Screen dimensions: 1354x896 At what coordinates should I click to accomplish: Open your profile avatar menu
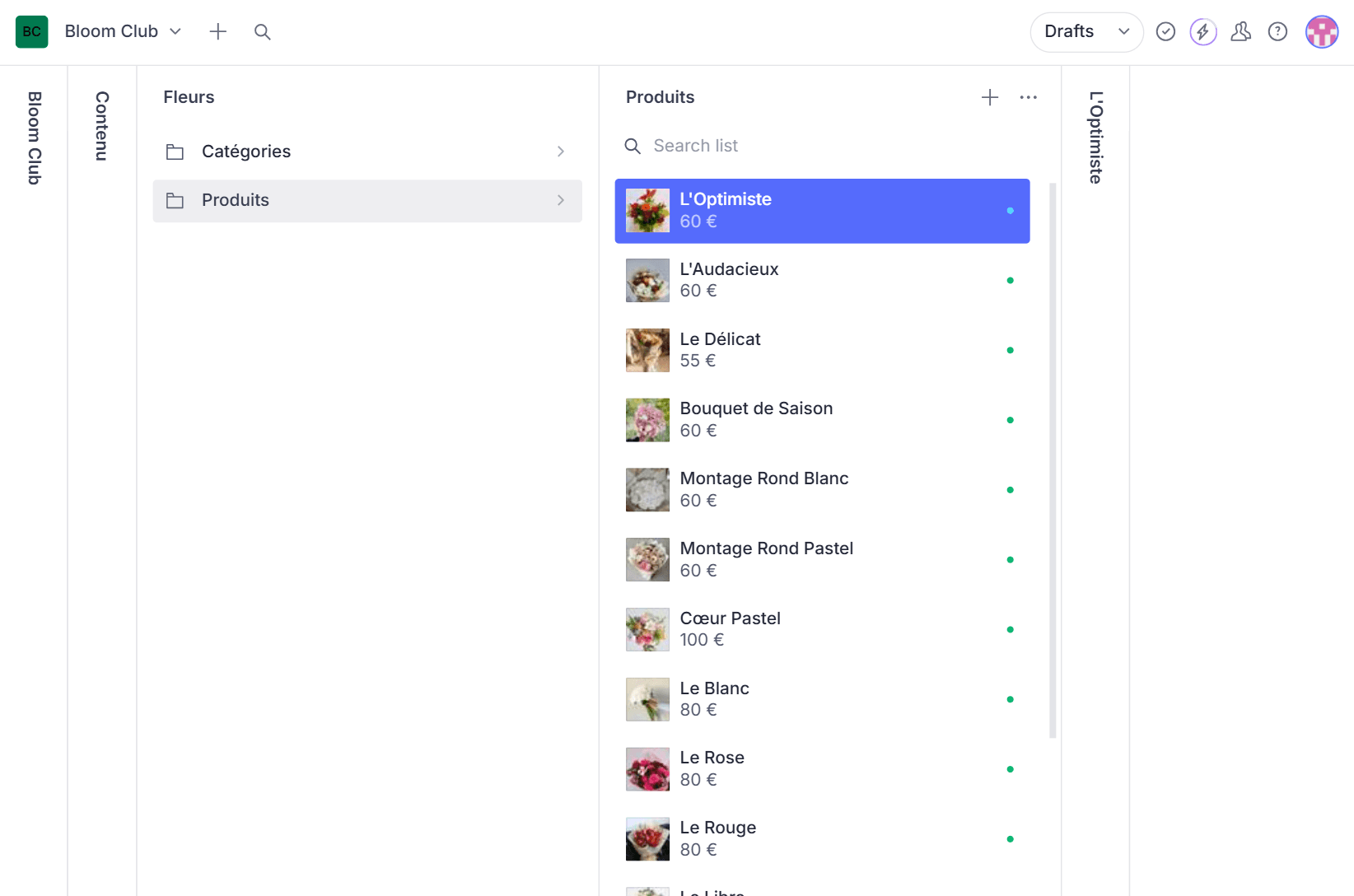pos(1321,31)
